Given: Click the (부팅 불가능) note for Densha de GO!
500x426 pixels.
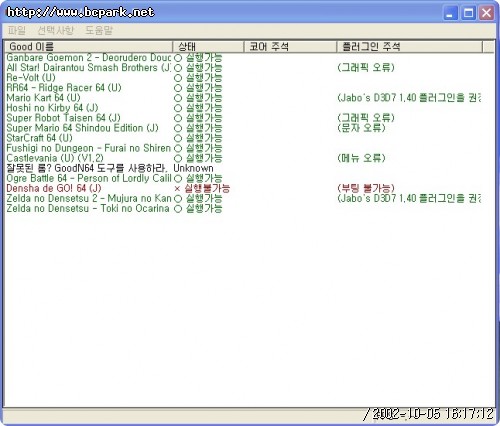Looking at the screenshot, I should (366, 188).
